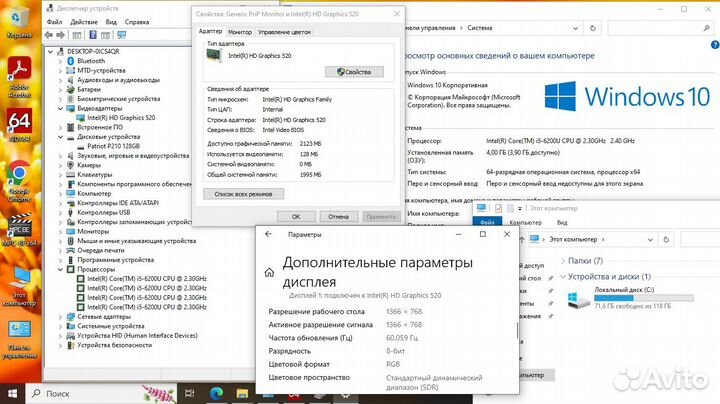The height and width of the screenshot is (404, 720).
Task: Collapse the Процессоры node
Action: coord(60,269)
